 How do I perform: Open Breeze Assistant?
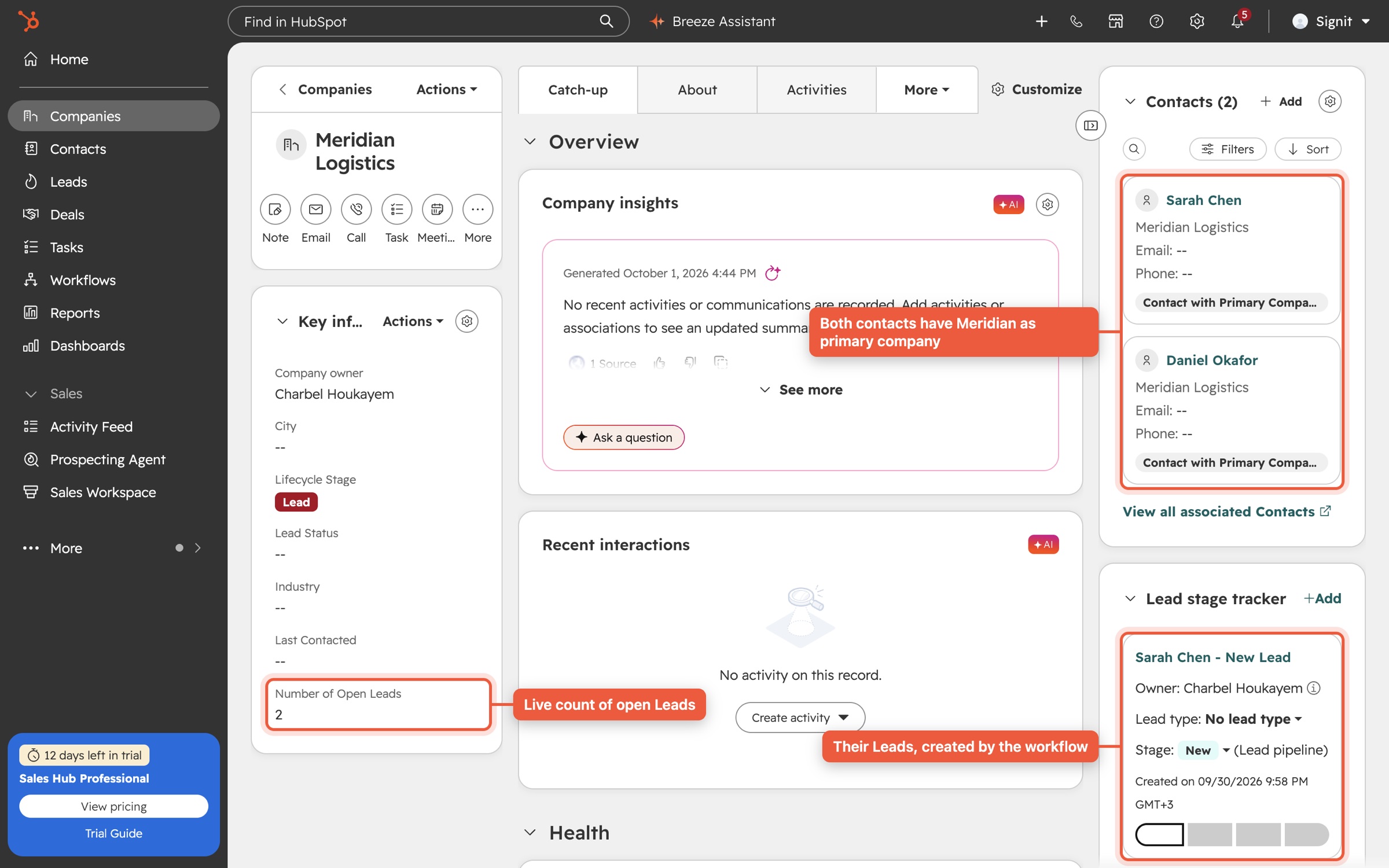coord(712,21)
